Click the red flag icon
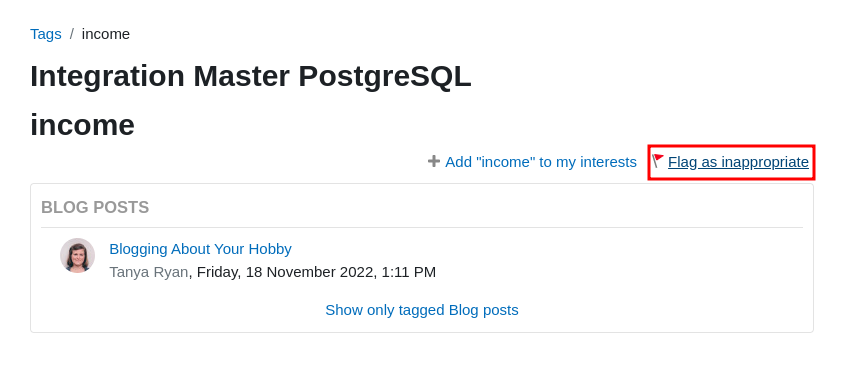 click(658, 161)
